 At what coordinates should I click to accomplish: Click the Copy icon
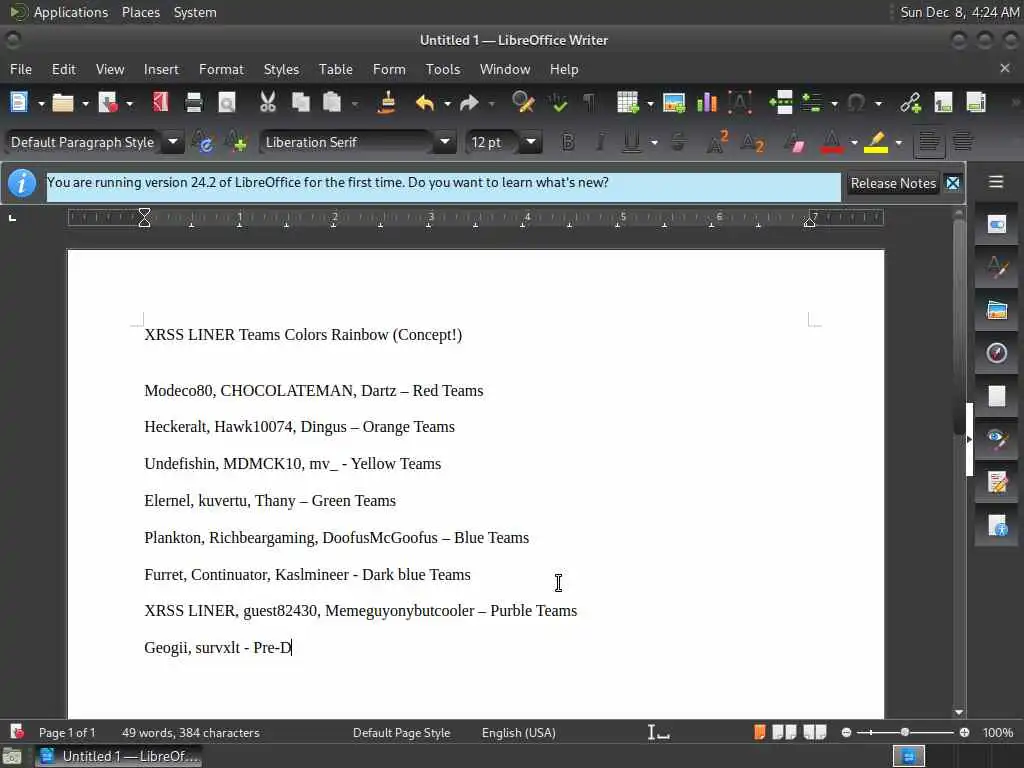(x=300, y=103)
